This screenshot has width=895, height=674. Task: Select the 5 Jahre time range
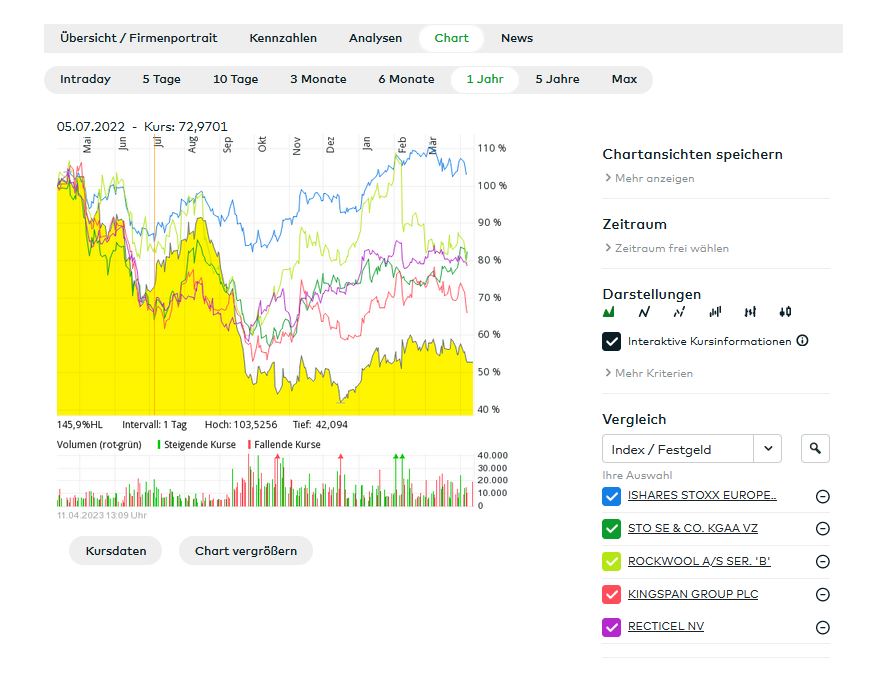point(557,79)
